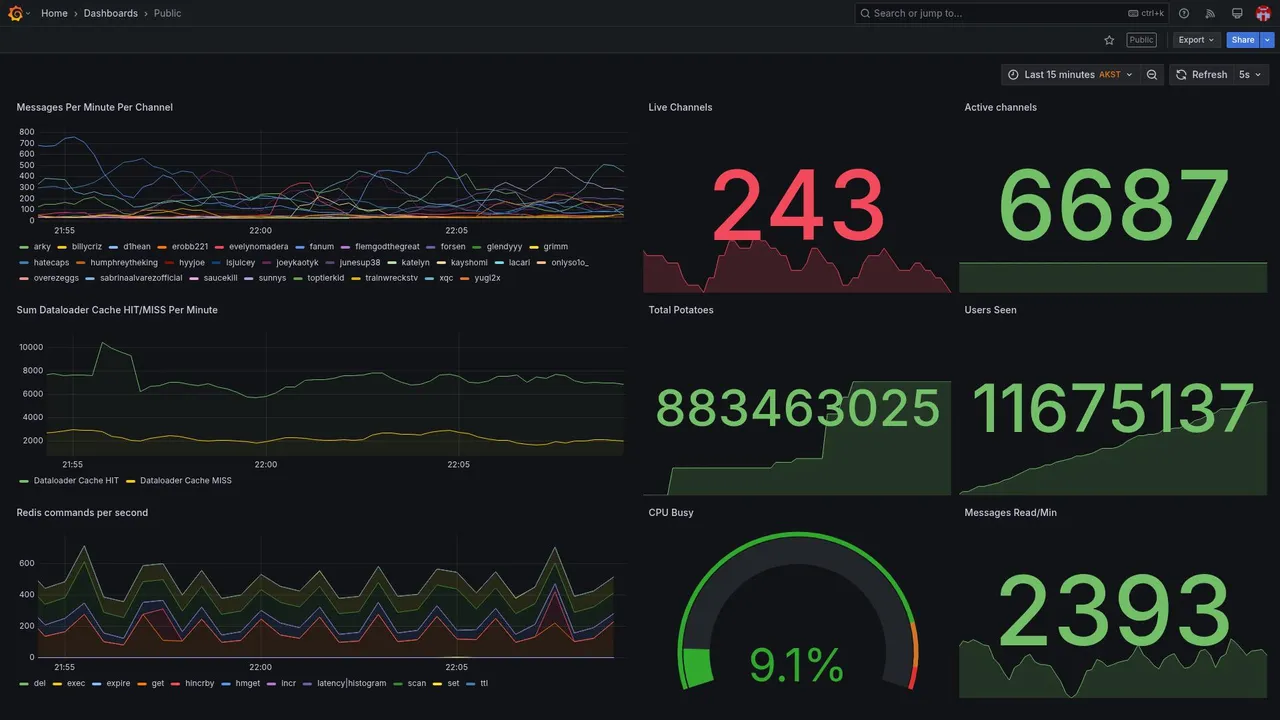Open the user avatar profile menu
Viewport: 1280px width, 720px height.
pyautogui.click(x=1263, y=13)
